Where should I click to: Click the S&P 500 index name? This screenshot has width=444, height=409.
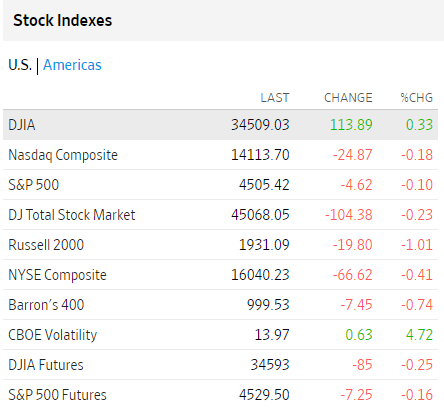pyautogui.click(x=34, y=185)
